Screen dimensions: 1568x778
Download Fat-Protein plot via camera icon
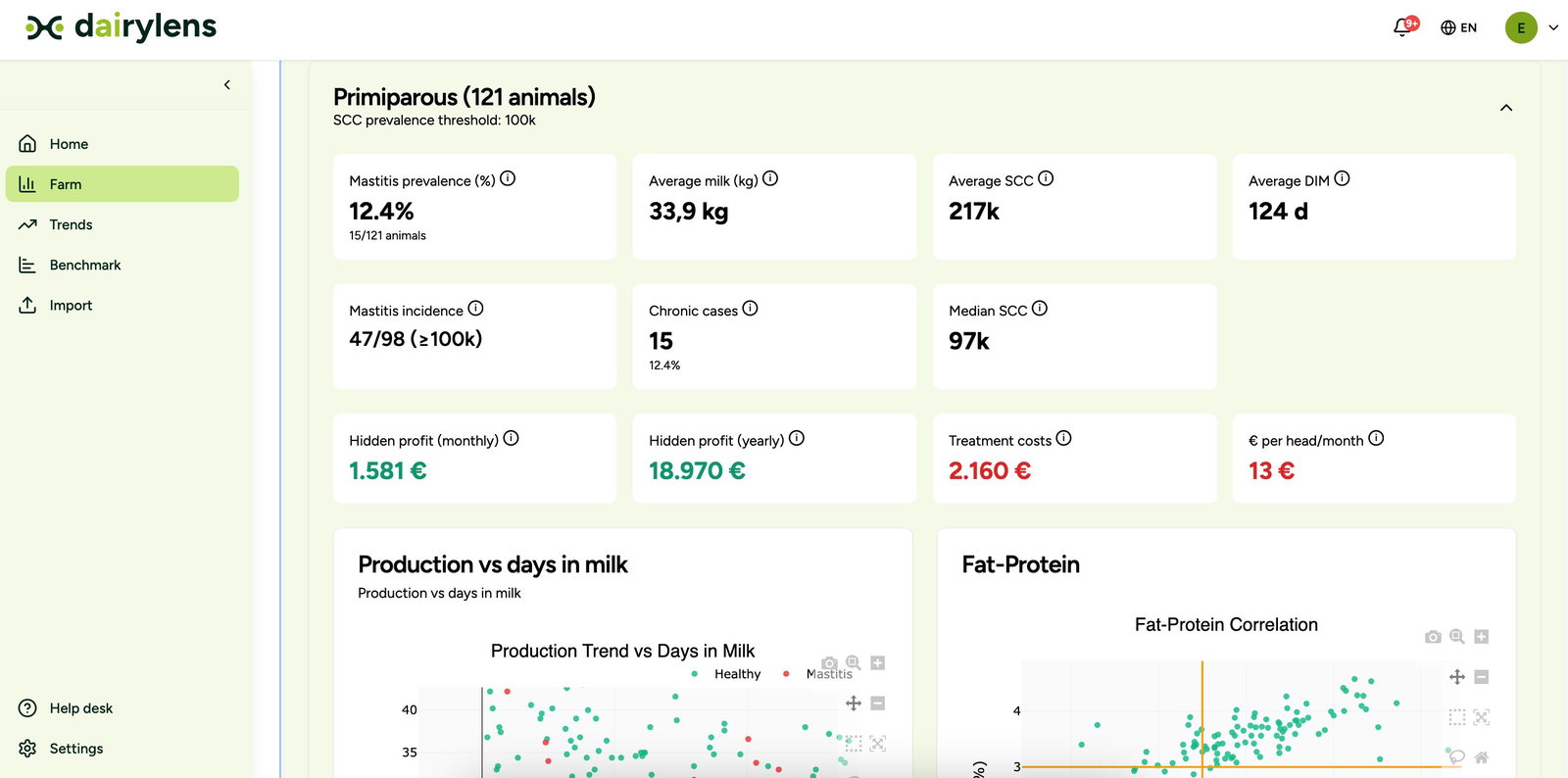click(1433, 637)
